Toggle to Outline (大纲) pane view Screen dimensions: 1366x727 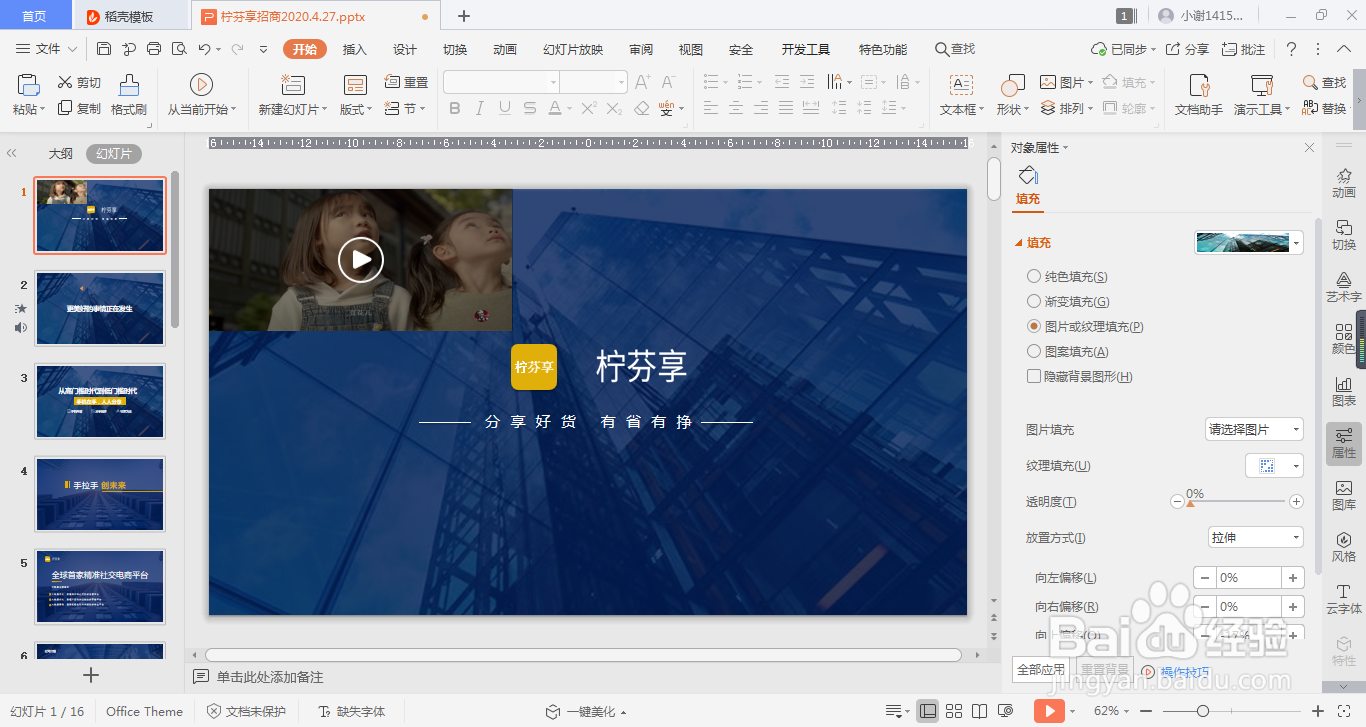click(61, 154)
